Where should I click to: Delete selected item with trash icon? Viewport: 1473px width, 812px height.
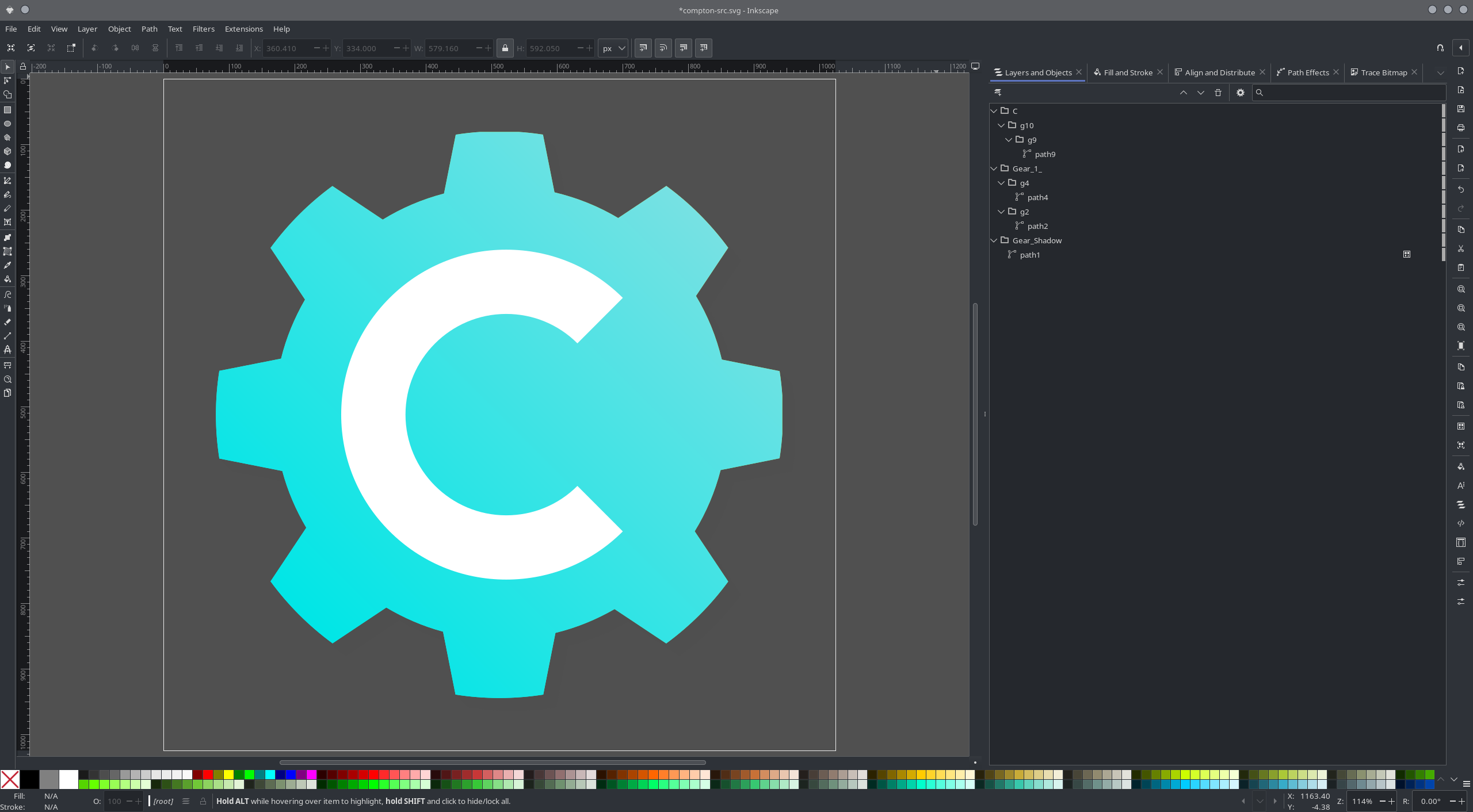coord(1218,93)
